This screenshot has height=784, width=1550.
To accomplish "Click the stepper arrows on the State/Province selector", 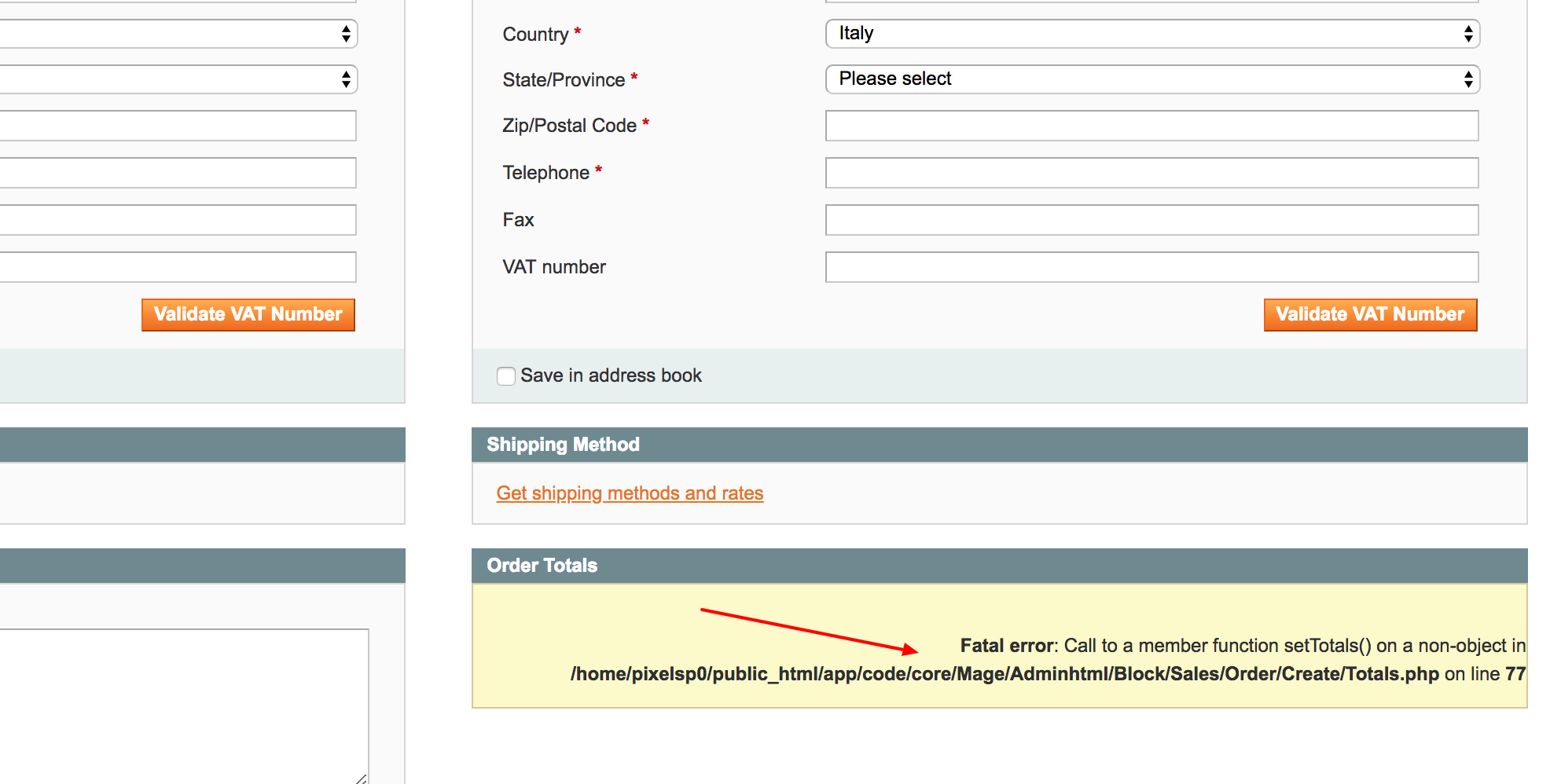I will (1468, 79).
